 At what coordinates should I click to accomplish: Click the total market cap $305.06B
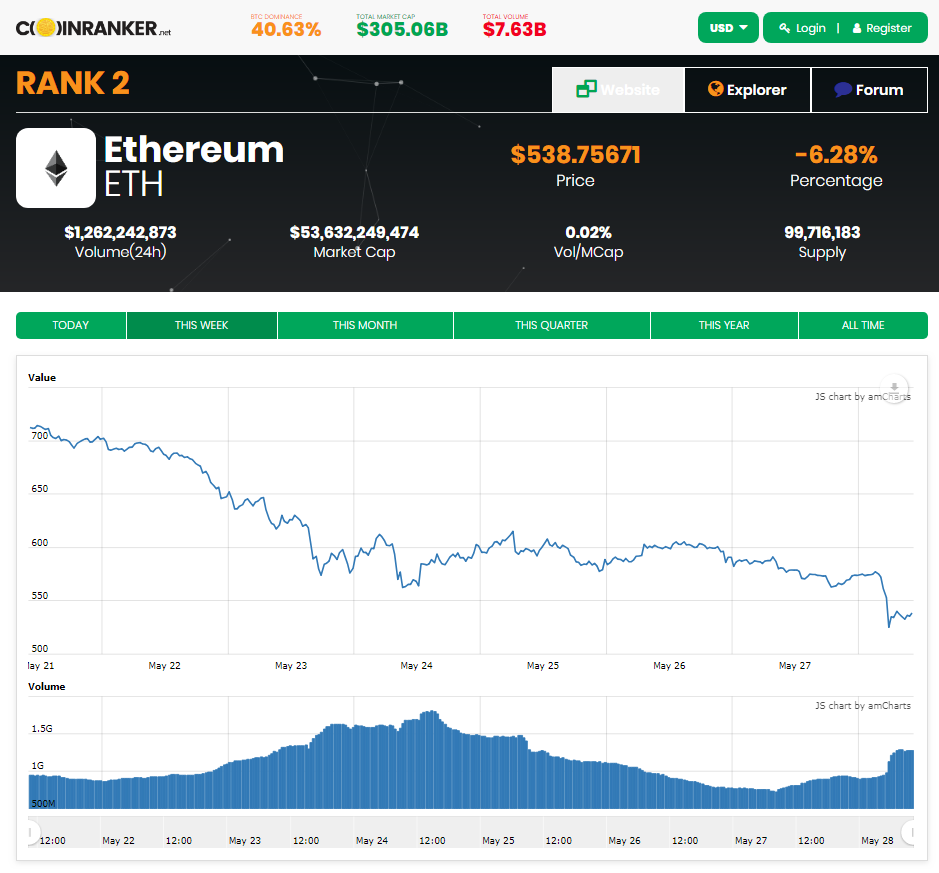click(x=402, y=29)
